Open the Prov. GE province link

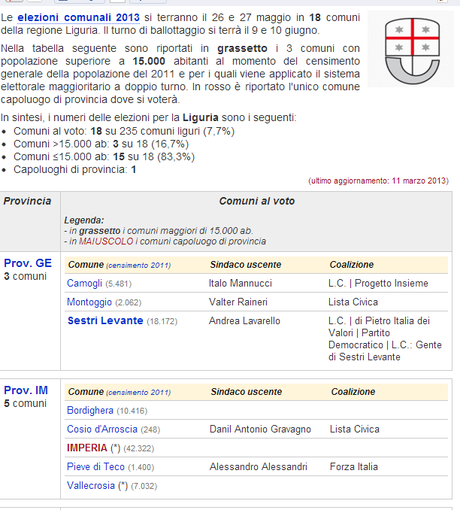tap(28, 263)
